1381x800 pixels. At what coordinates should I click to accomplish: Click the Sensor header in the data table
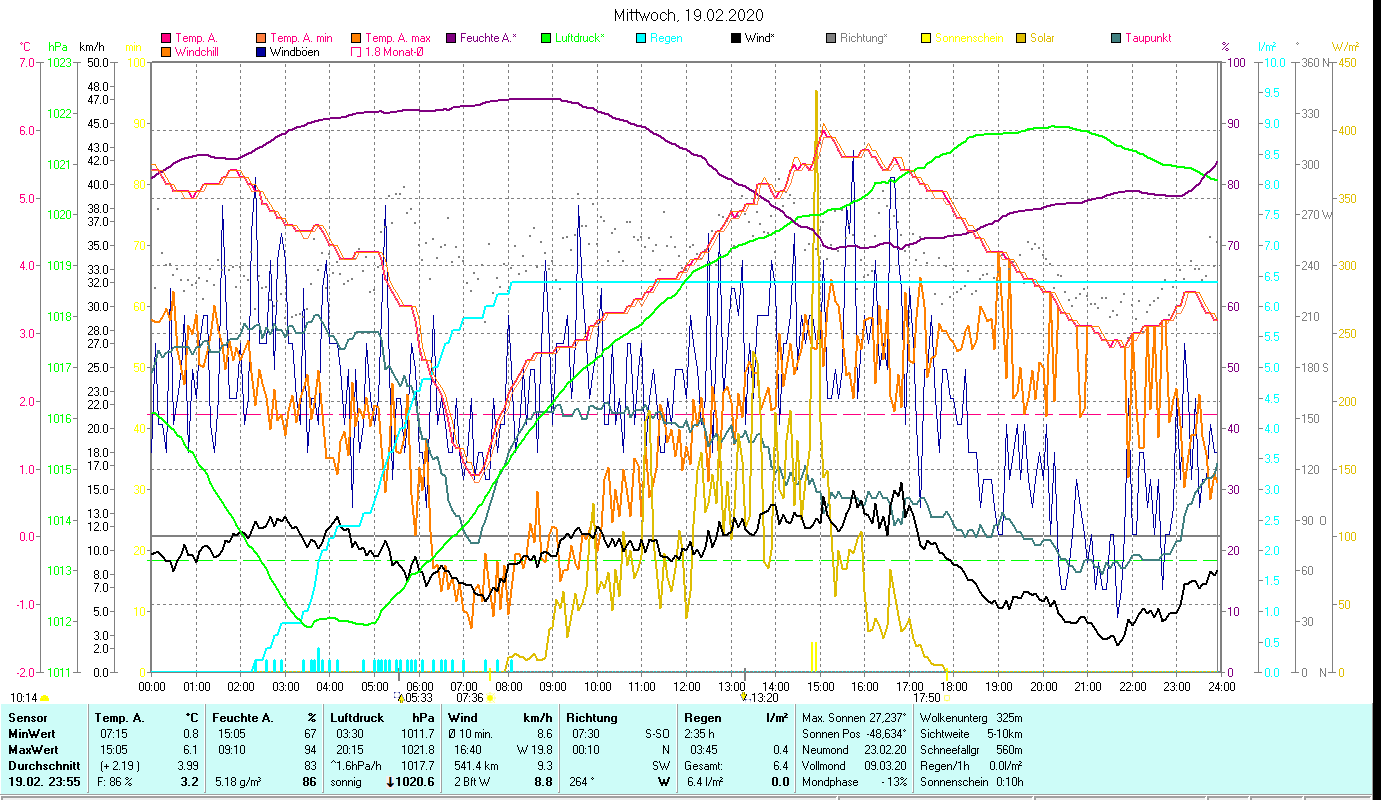point(27,718)
